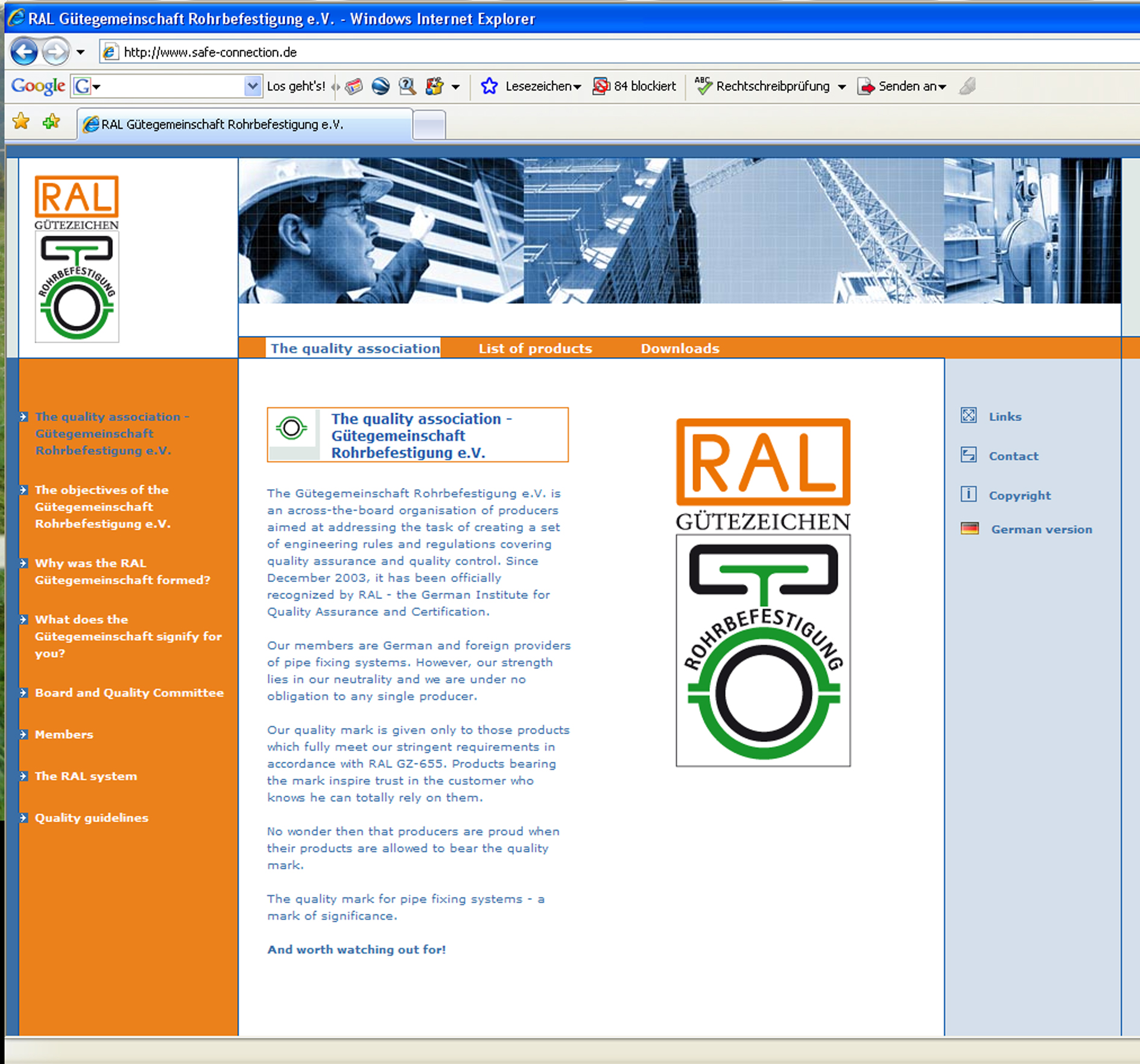Screen dimensions: 1140x1064
Task: Click the Add to Favorites star-plus icon
Action: coord(51,121)
